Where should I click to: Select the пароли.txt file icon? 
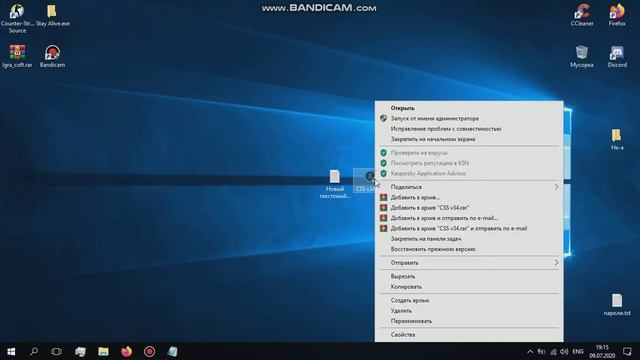(617, 304)
